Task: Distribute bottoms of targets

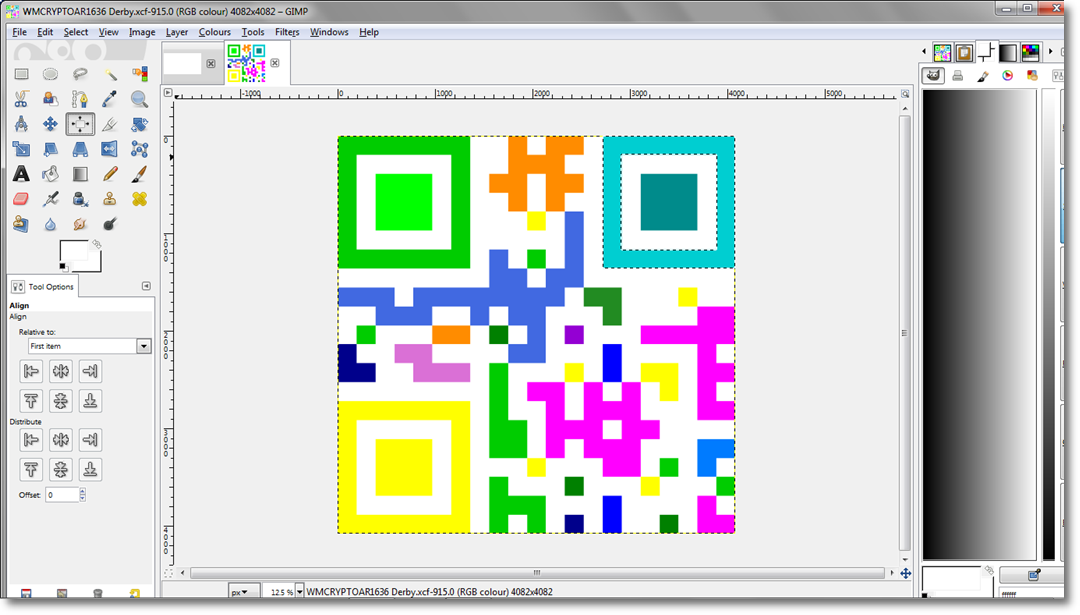Action: tap(90, 470)
